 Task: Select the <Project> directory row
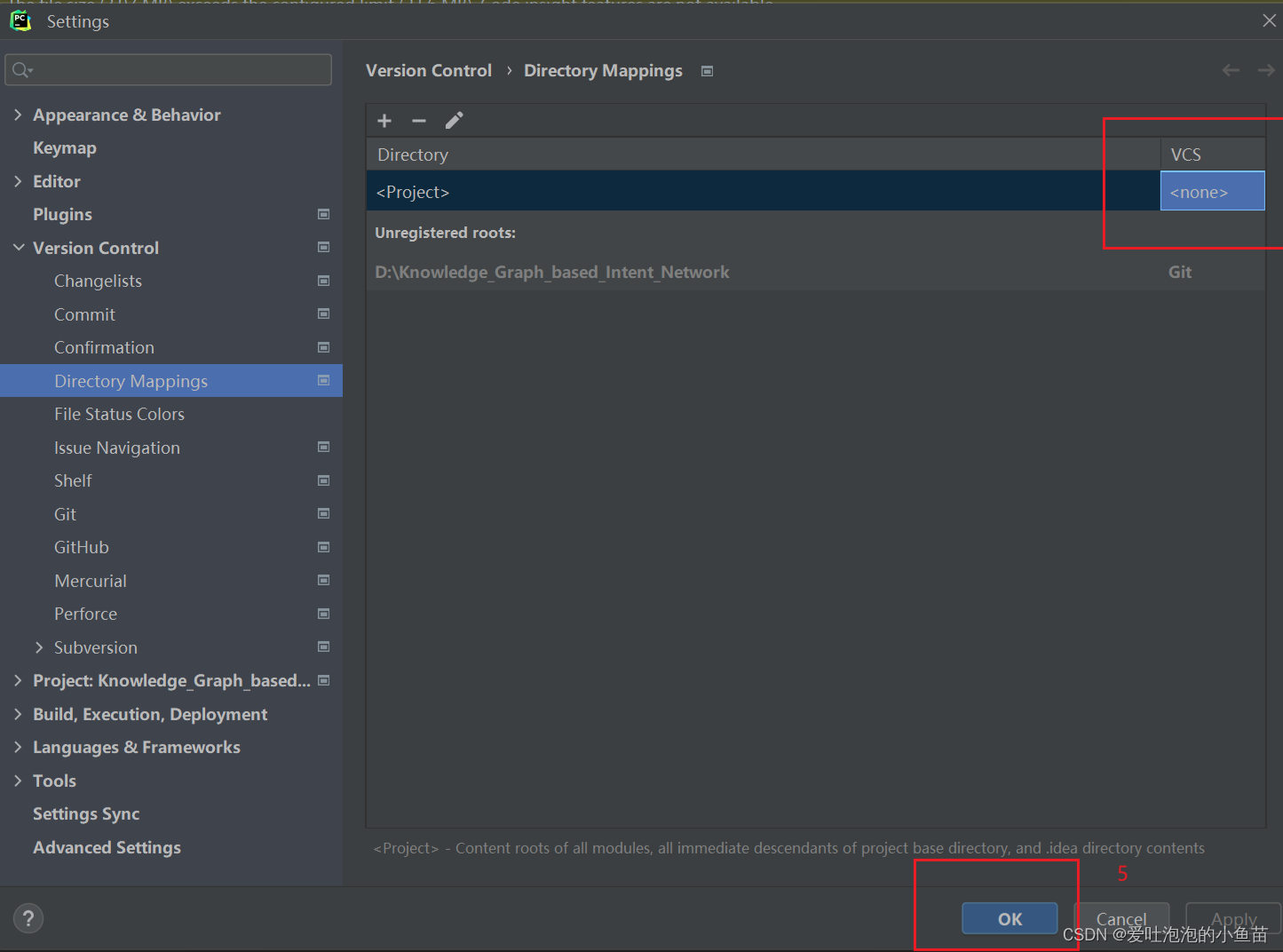tap(764, 191)
